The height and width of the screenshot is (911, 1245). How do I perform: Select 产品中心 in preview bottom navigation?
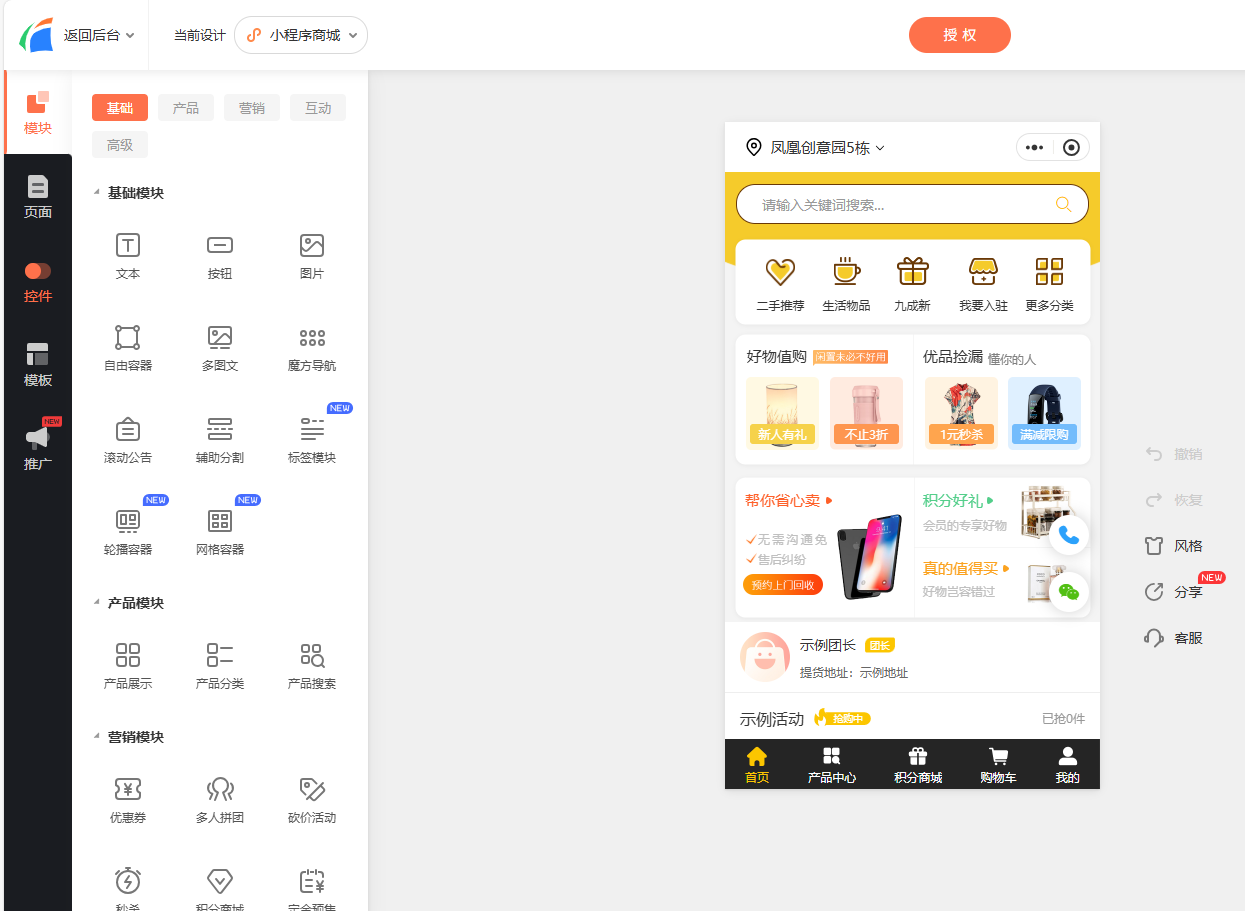pyautogui.click(x=832, y=765)
